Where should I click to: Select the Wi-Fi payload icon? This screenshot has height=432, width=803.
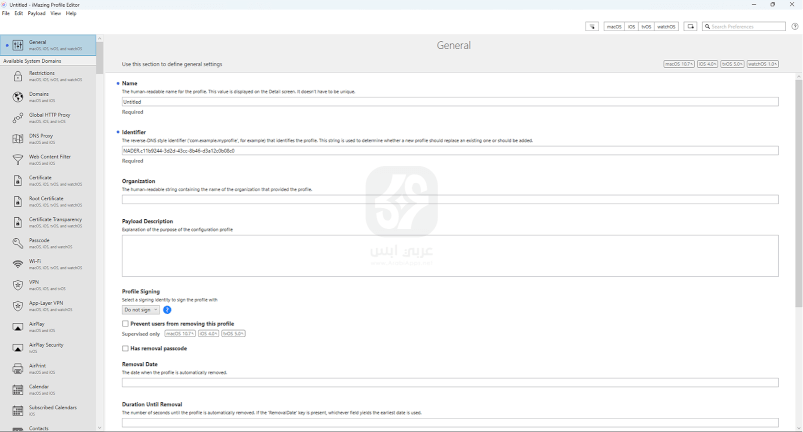18,263
